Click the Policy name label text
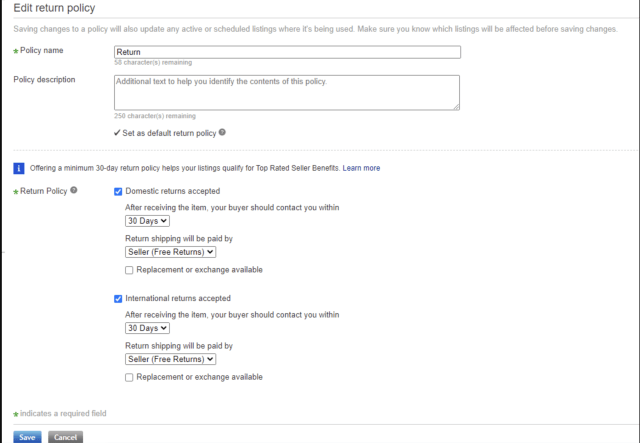This screenshot has width=640, height=443. click(39, 50)
